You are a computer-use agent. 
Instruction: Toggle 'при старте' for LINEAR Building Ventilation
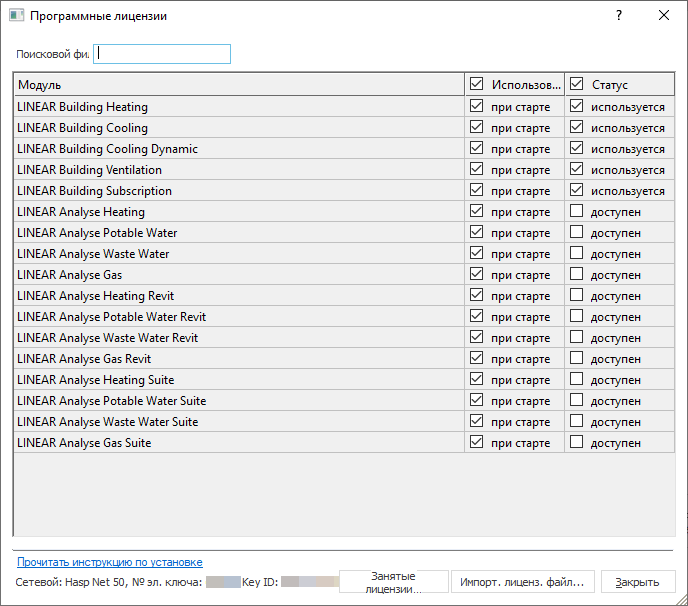(x=477, y=169)
